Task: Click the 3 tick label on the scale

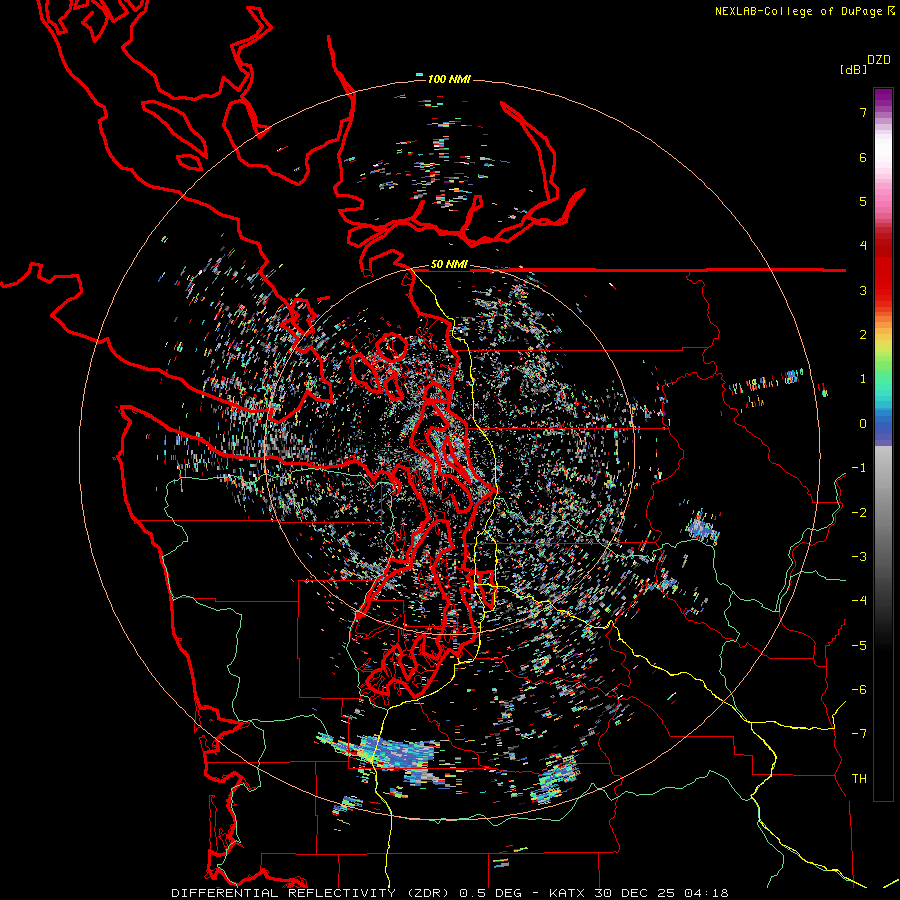Action: coord(863,290)
